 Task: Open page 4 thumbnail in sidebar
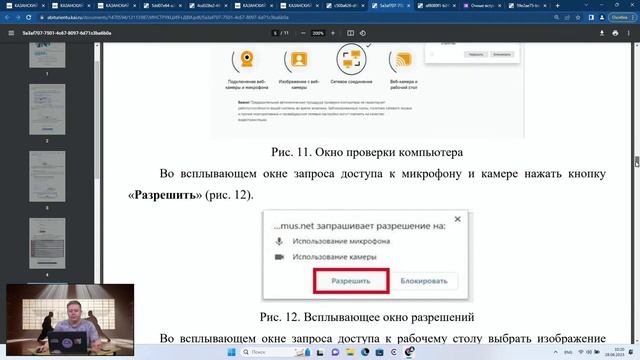47,243
